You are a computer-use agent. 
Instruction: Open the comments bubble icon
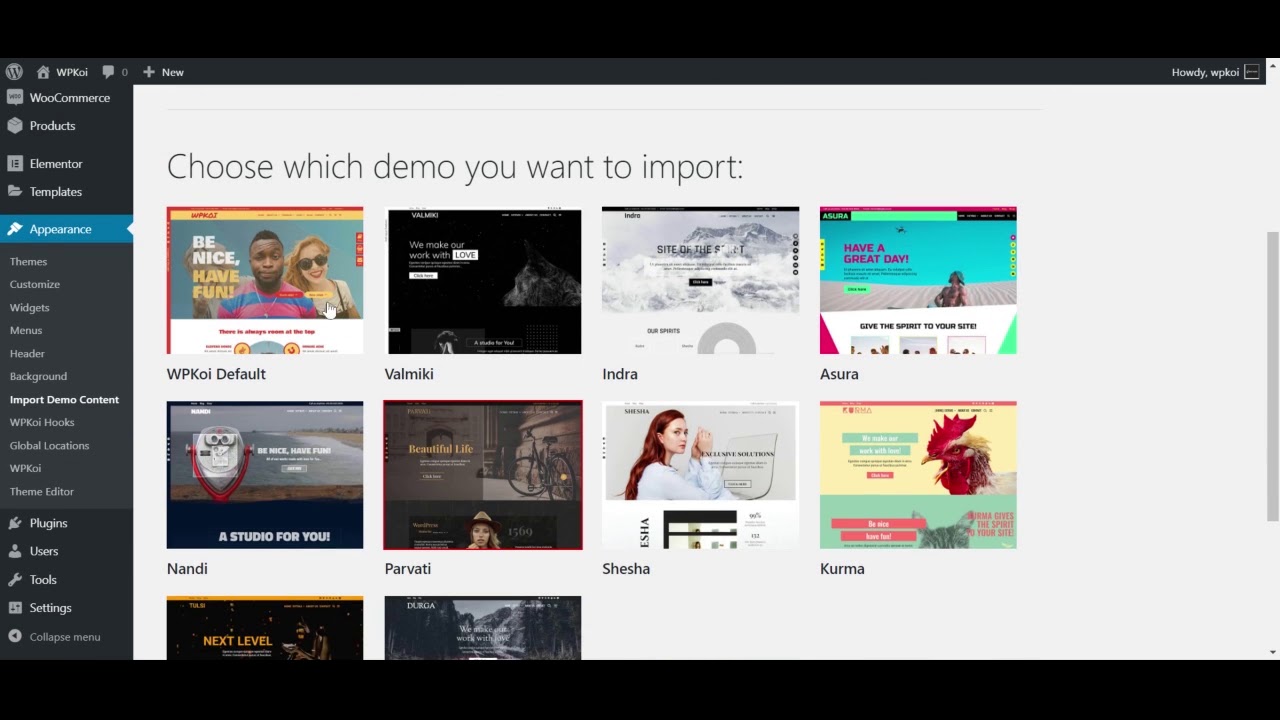click(108, 72)
